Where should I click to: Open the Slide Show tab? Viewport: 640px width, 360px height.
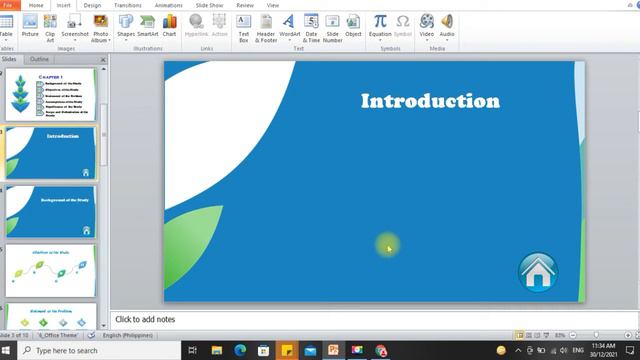pos(209,5)
